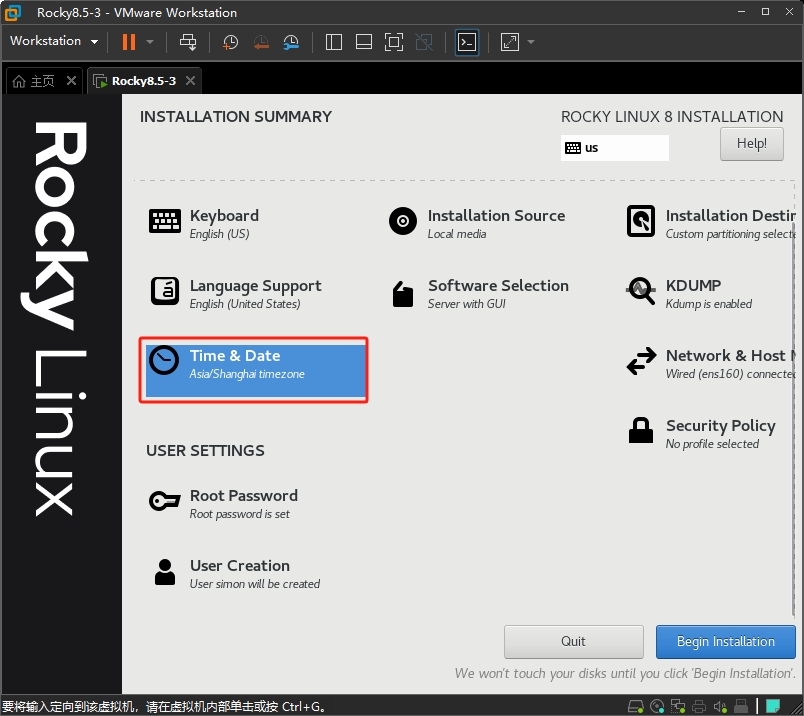This screenshot has width=804, height=716.
Task: Open the snapshot manager icon
Action: coord(291,42)
